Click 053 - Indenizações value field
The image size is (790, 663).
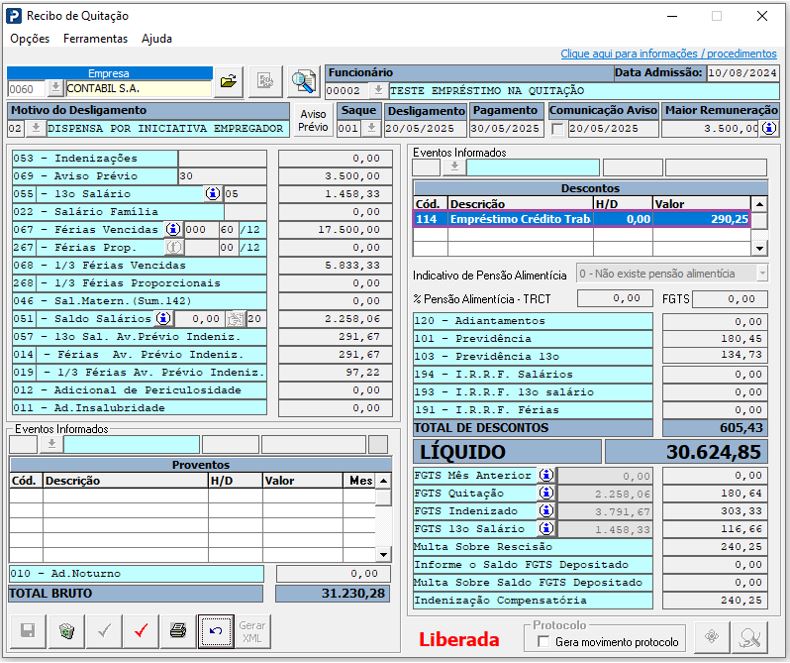coord(335,158)
